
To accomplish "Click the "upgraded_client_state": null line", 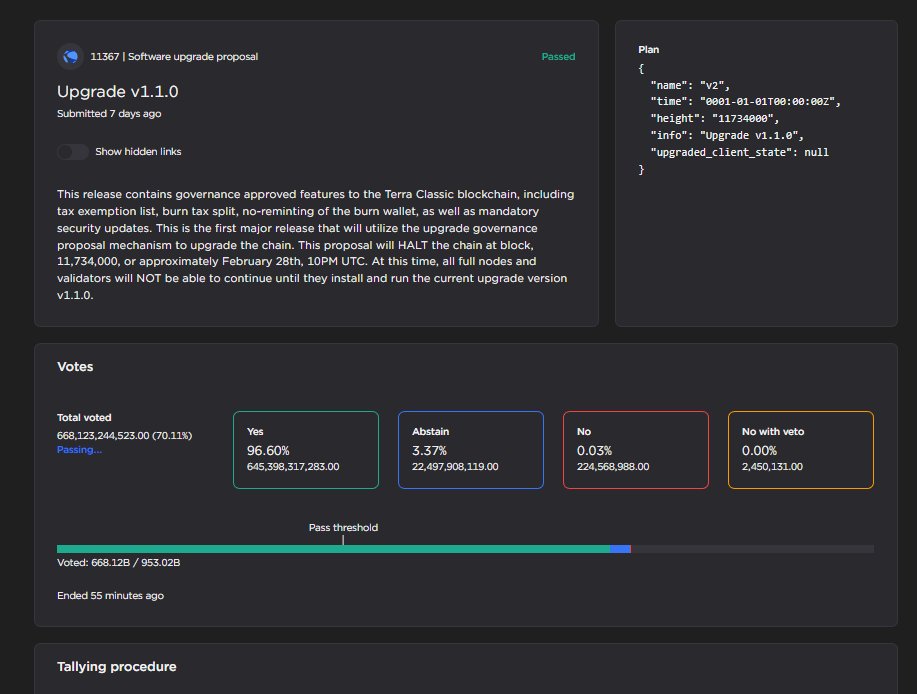I will [739, 153].
